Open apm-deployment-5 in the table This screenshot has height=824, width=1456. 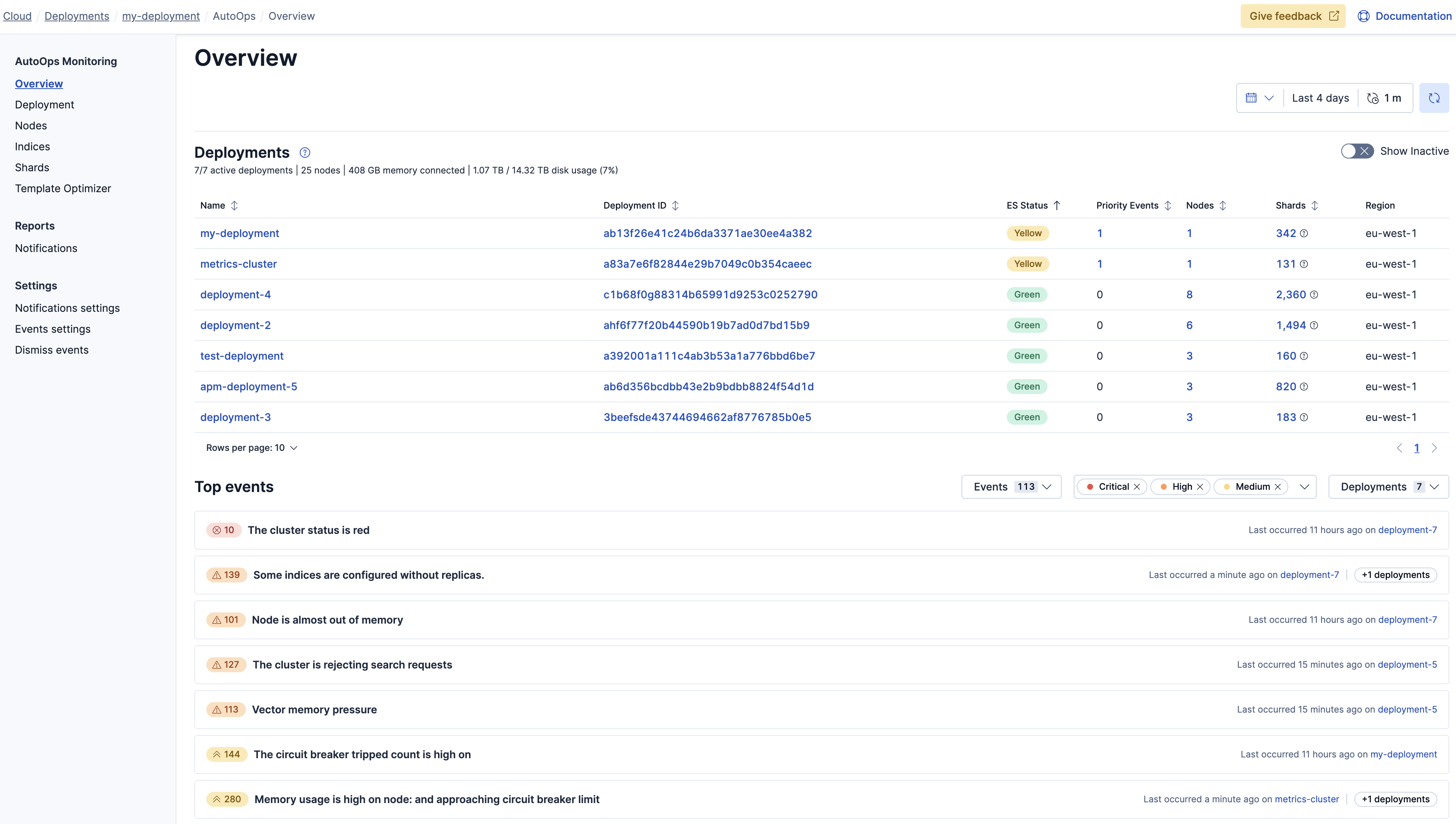(x=249, y=387)
